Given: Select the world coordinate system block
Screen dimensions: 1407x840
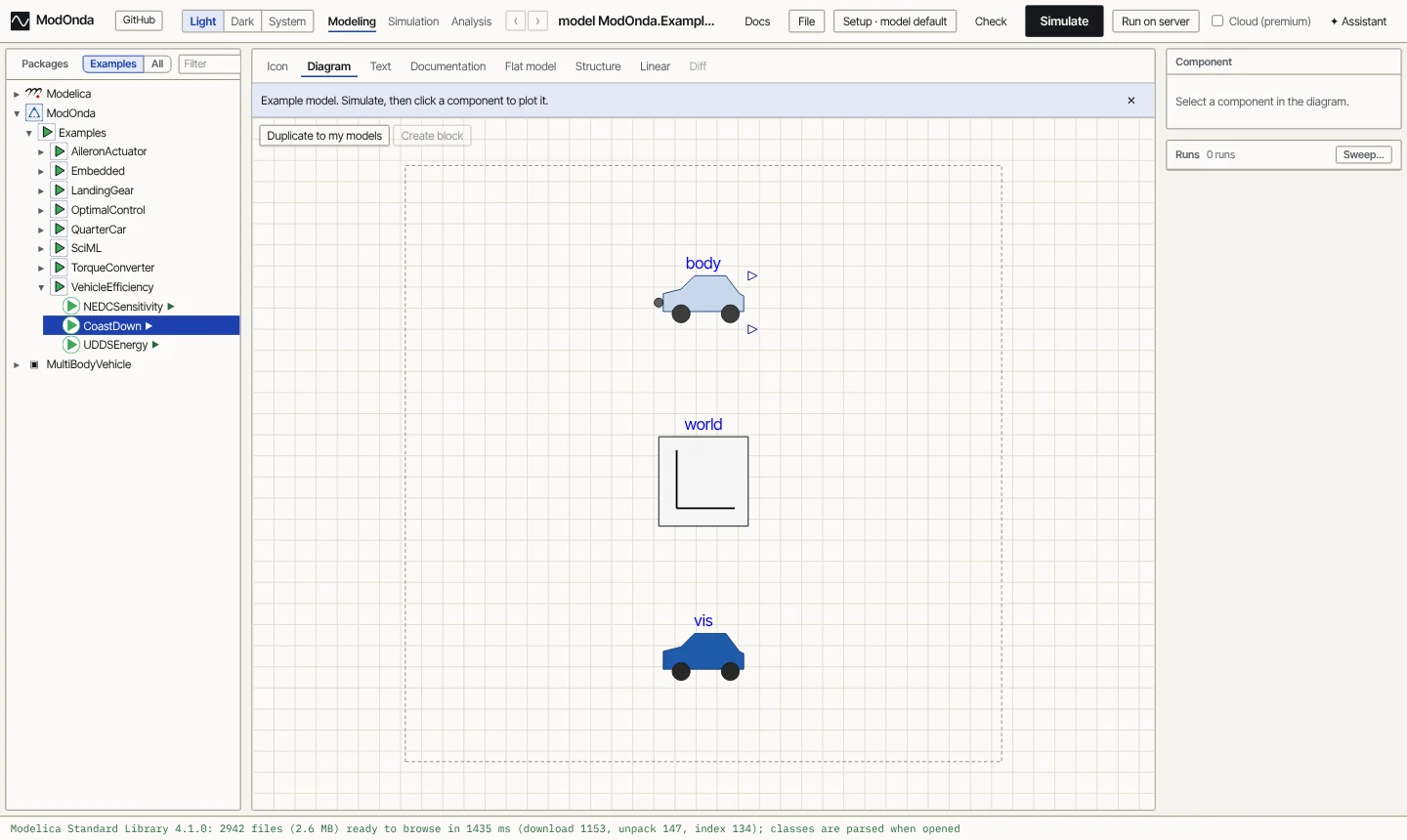Looking at the screenshot, I should click(x=703, y=481).
